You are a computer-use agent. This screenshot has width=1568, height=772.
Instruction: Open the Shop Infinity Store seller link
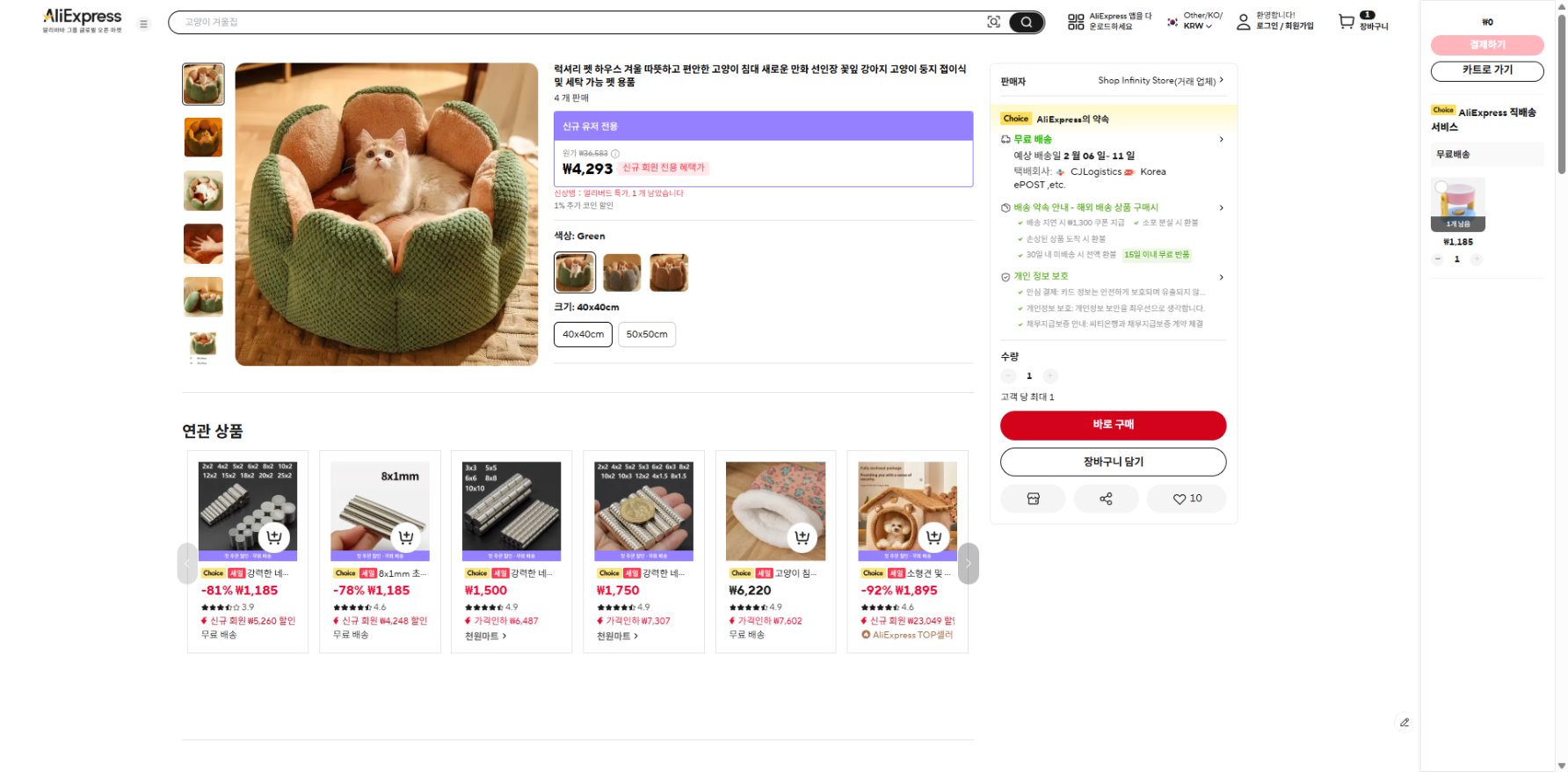(x=1159, y=81)
